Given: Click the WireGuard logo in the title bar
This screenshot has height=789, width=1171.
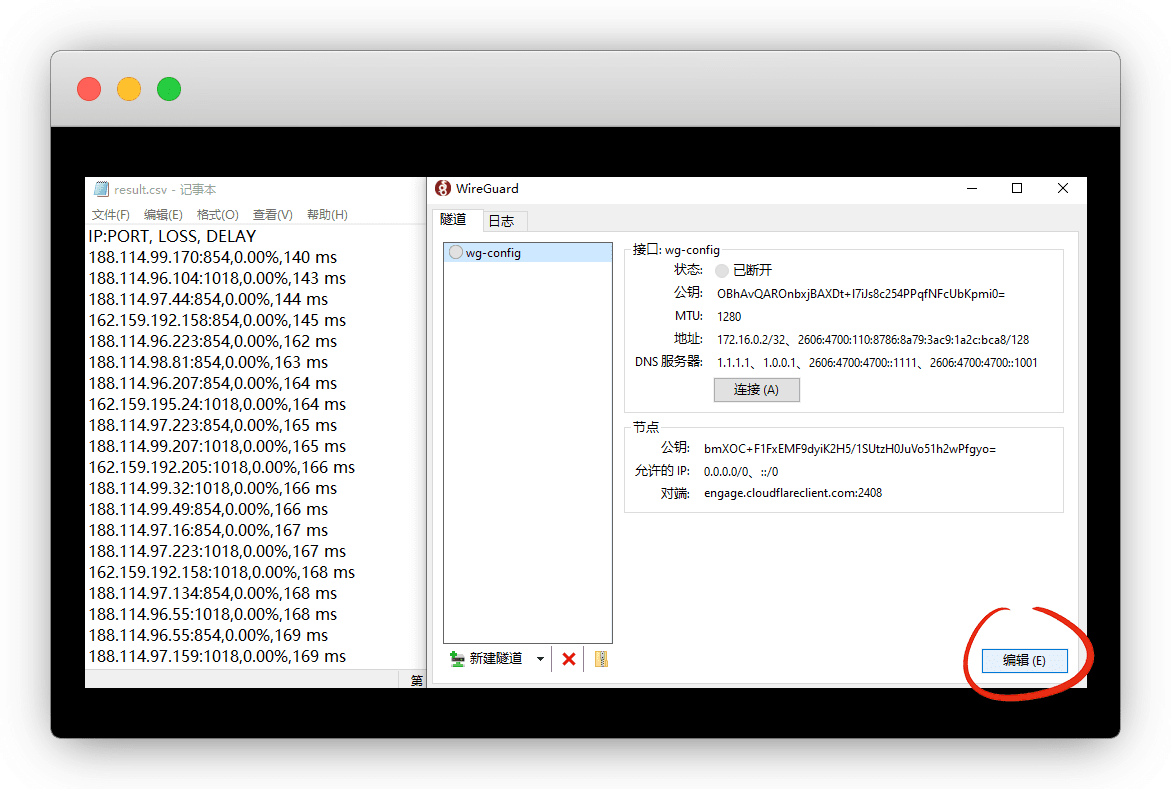Looking at the screenshot, I should point(443,188).
